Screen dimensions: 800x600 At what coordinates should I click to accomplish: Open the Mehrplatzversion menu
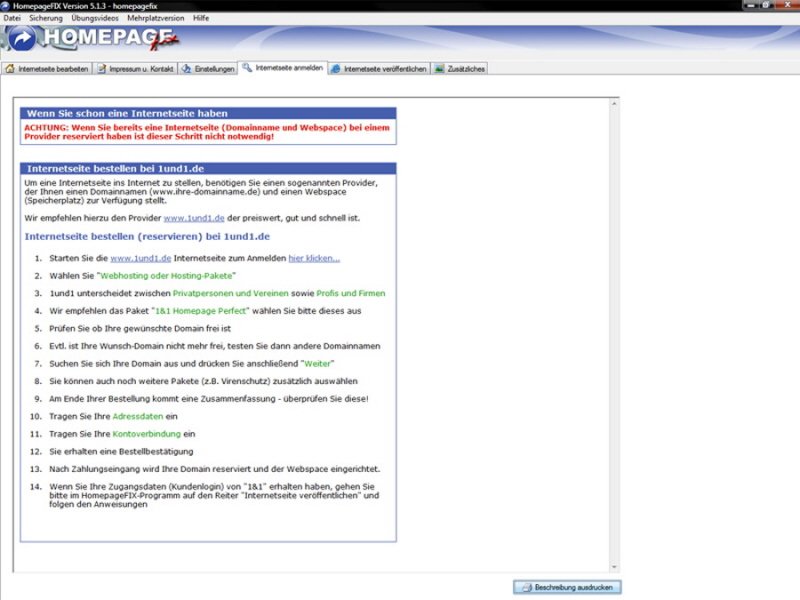point(157,18)
